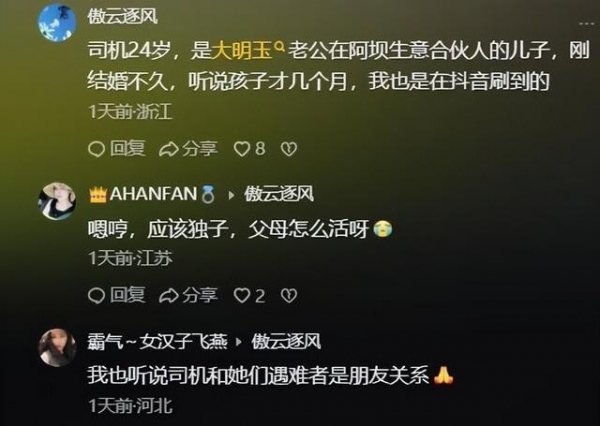Share AHANFAN's comment
Viewport: 600px width, 426px height.
pos(188,295)
